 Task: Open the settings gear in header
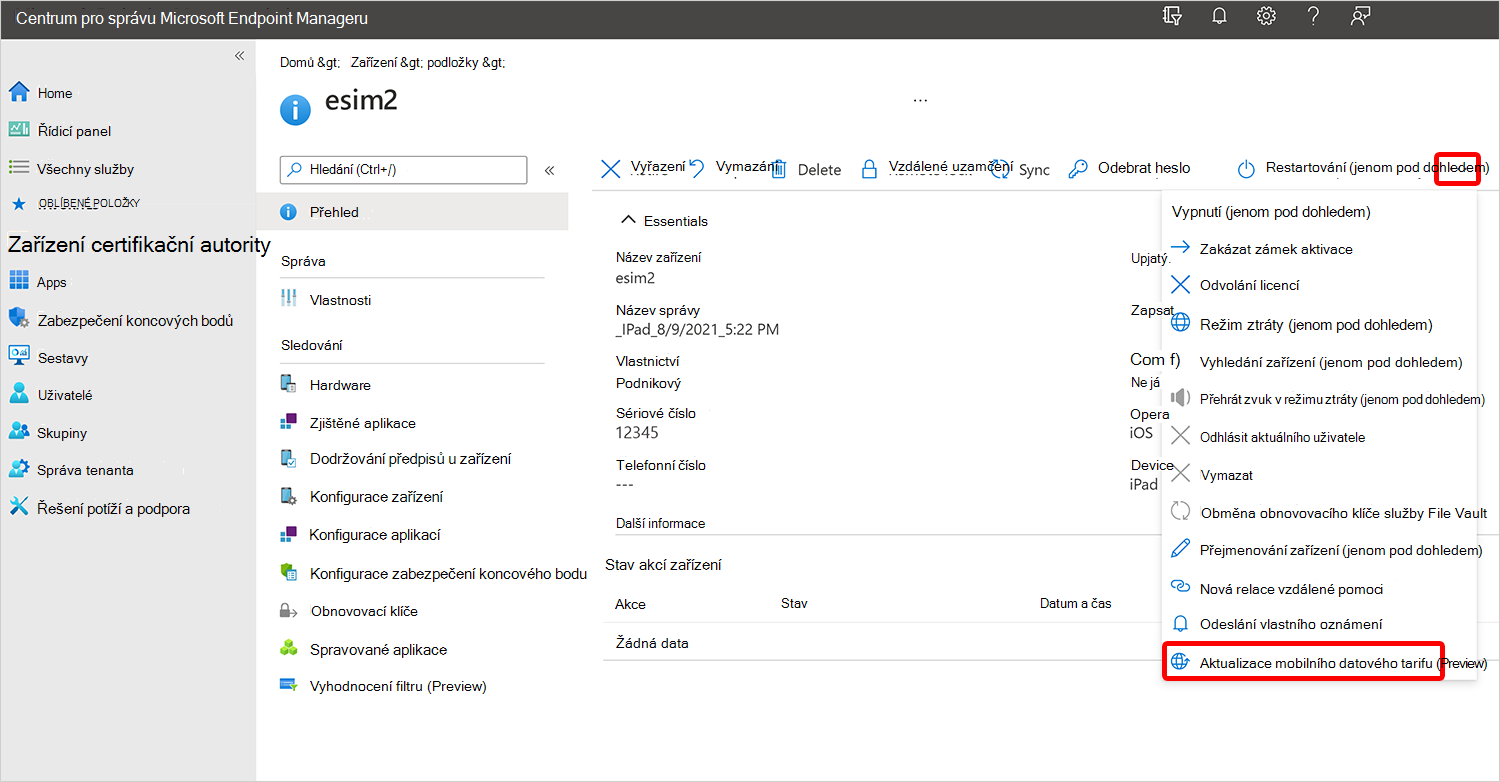1266,16
